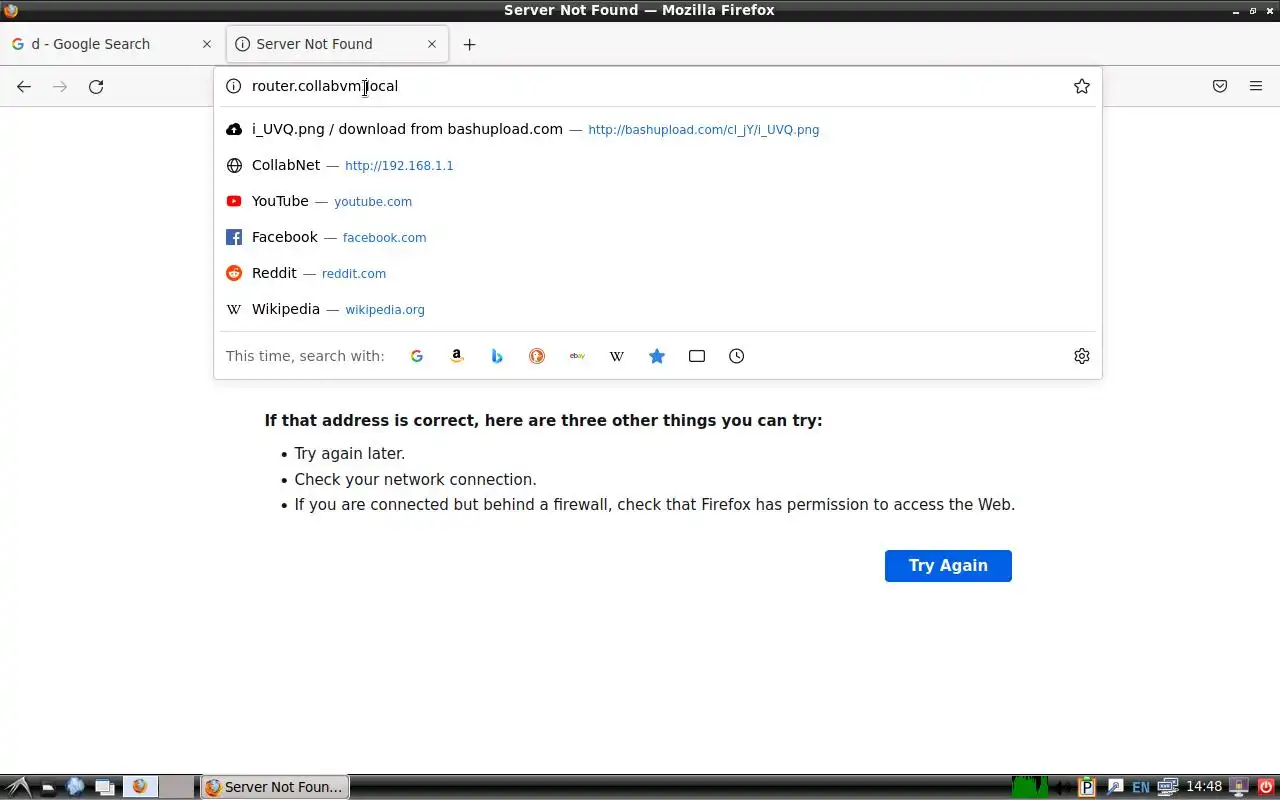This screenshot has width=1280, height=800.
Task: Launch web browser globe icon in taskbar
Action: click(x=75, y=787)
